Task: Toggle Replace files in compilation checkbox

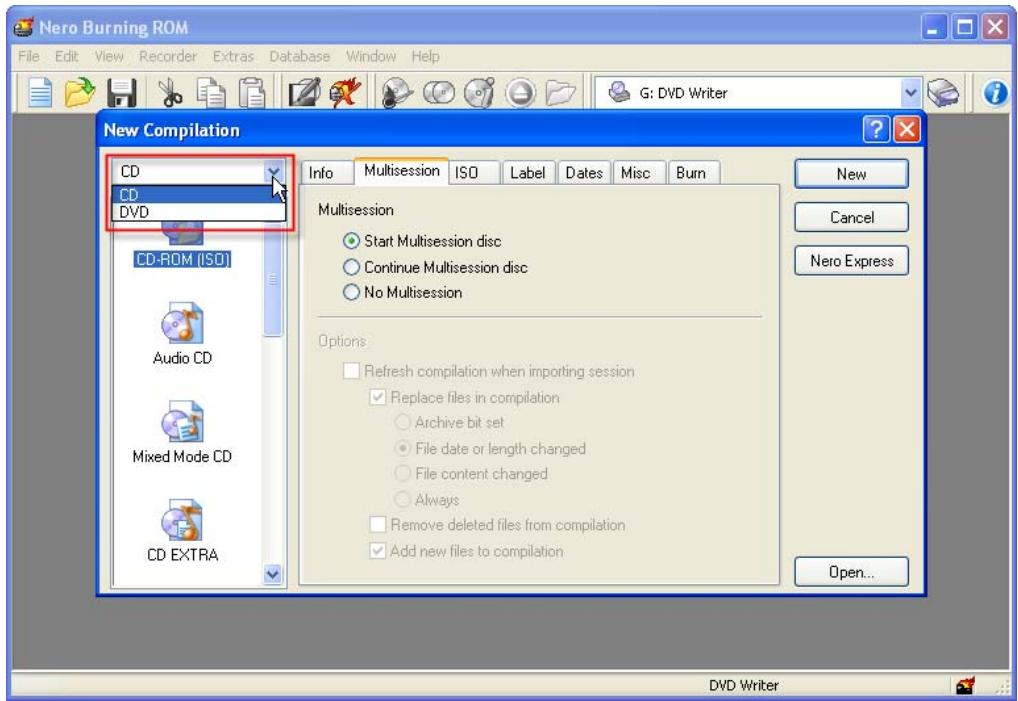Action: (x=377, y=397)
